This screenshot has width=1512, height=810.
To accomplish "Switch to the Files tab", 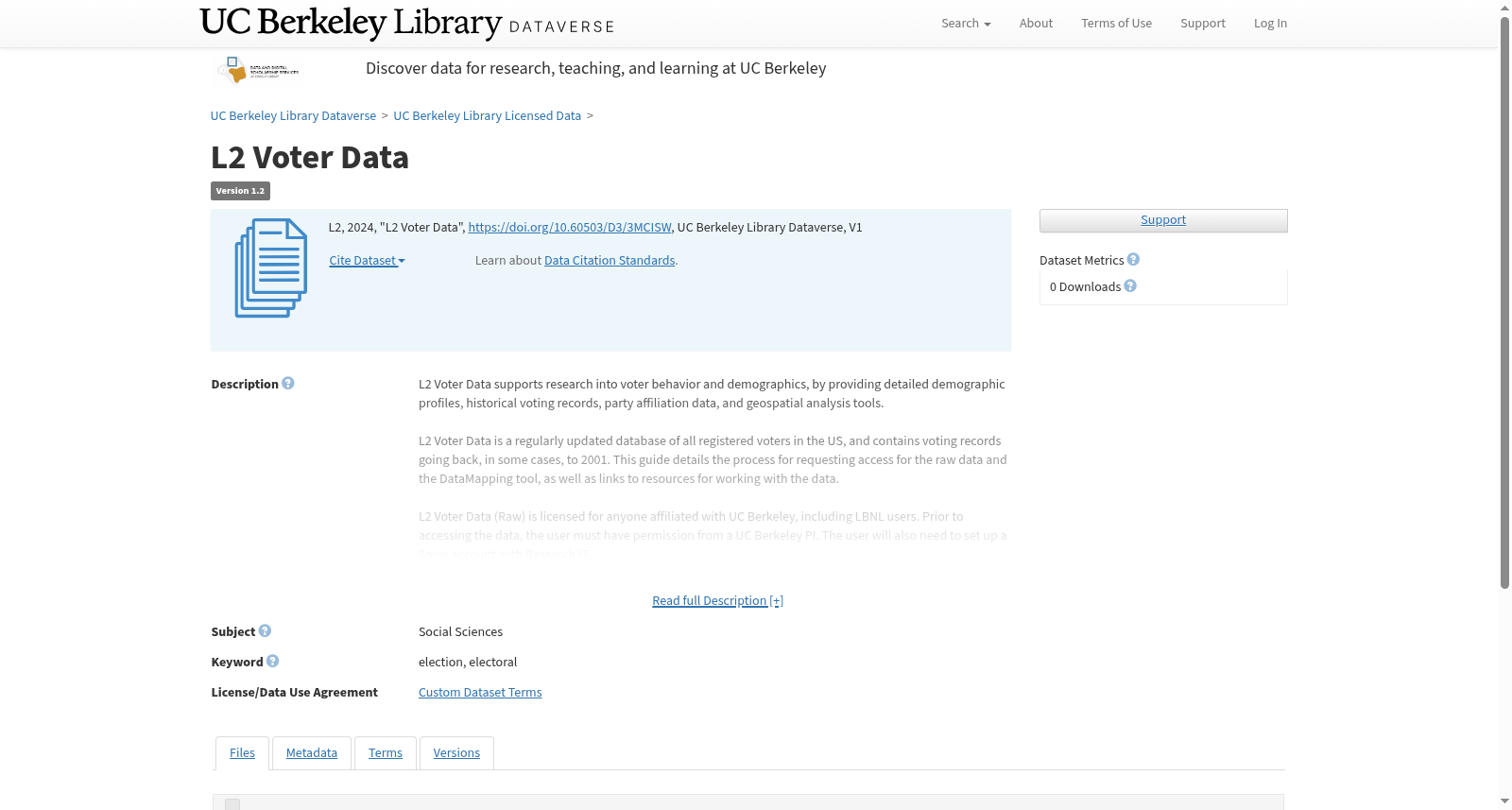I will coord(242,753).
